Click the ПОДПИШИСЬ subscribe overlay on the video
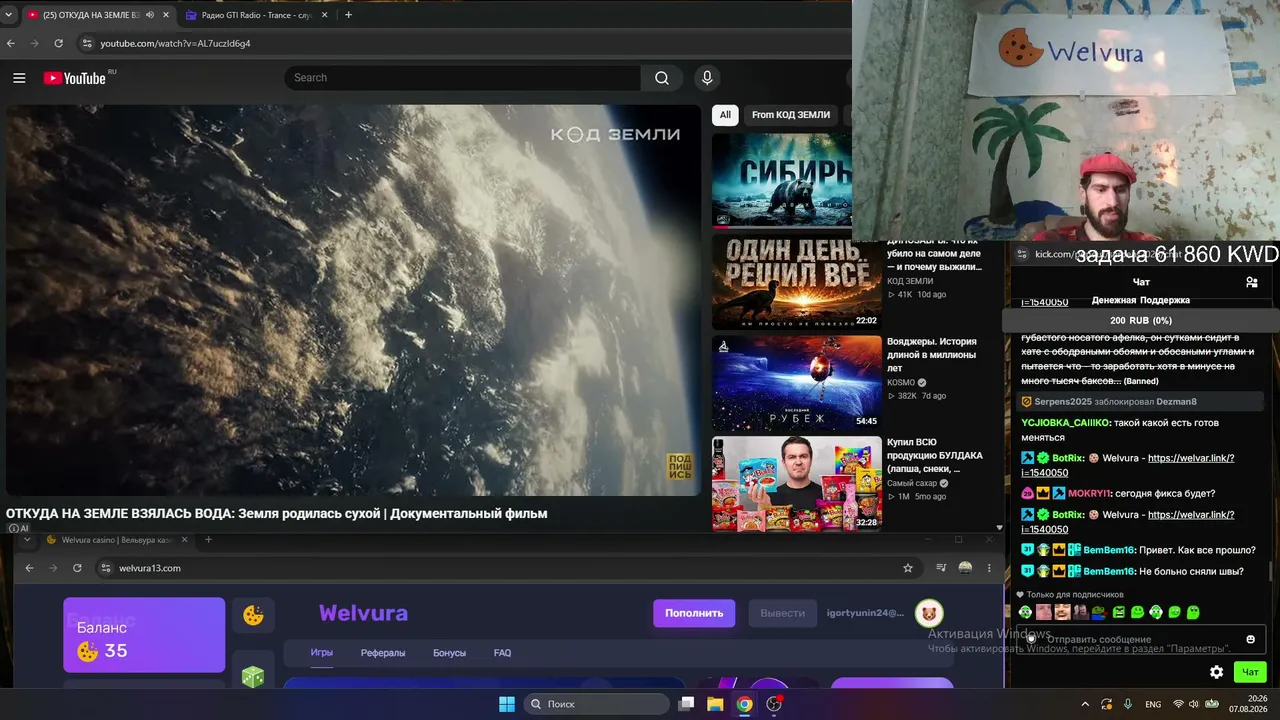 [x=680, y=467]
